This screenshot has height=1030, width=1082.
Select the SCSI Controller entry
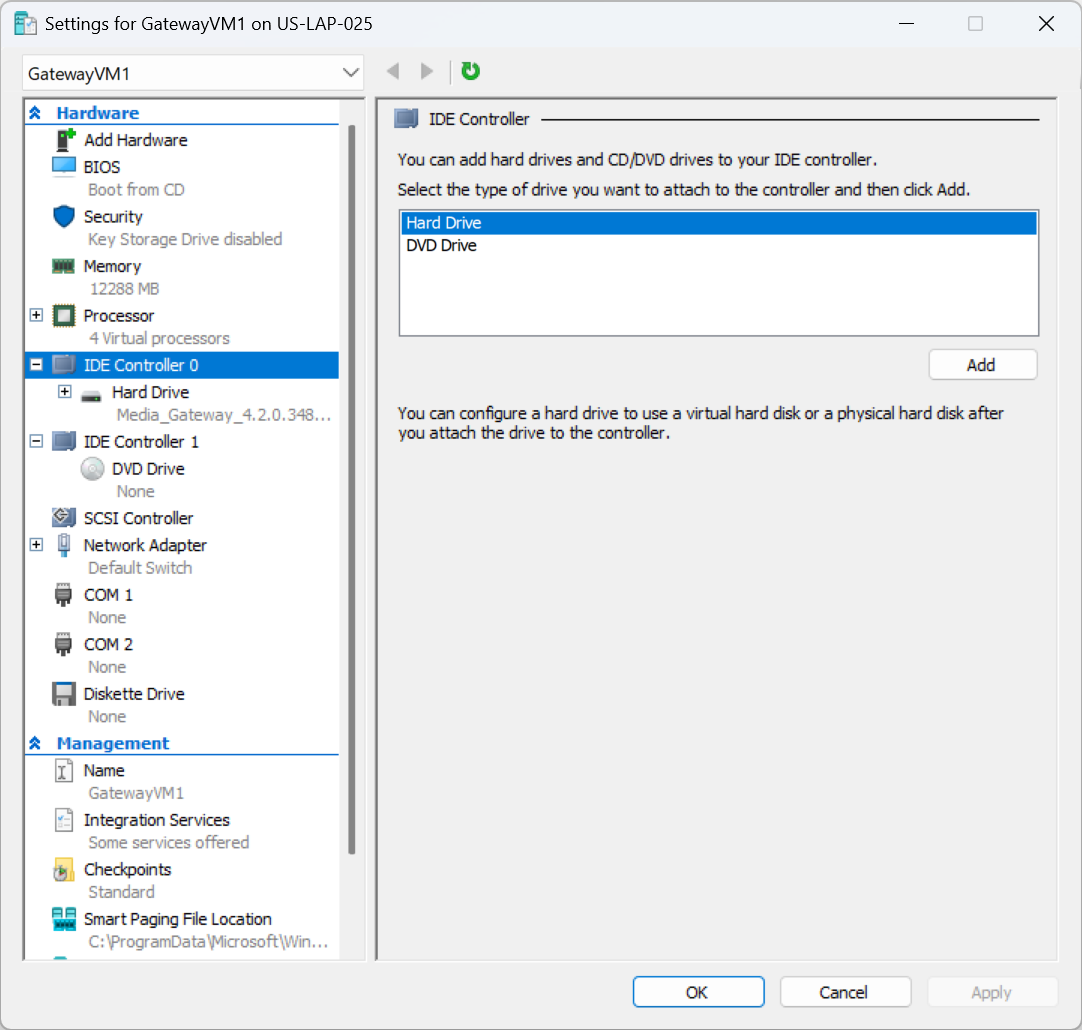(x=139, y=518)
